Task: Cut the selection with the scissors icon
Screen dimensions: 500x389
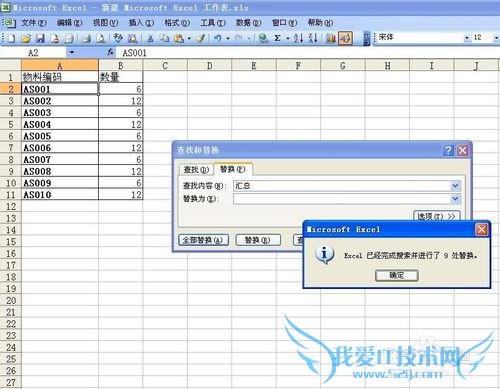Action: [x=150, y=38]
